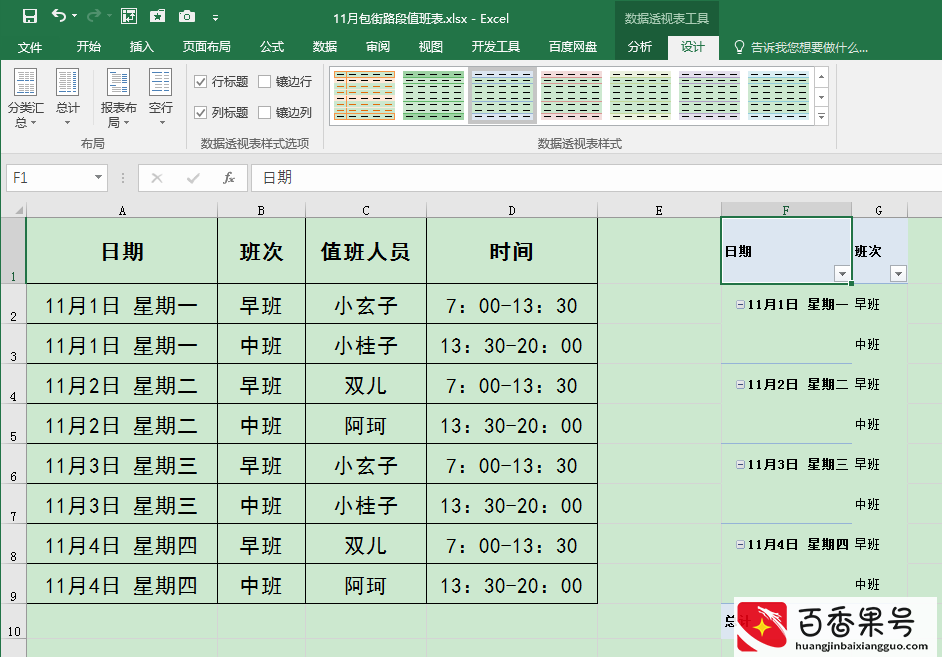Switch to the 页面布局 tab
Image resolution: width=942 pixels, height=657 pixels.
(207, 47)
